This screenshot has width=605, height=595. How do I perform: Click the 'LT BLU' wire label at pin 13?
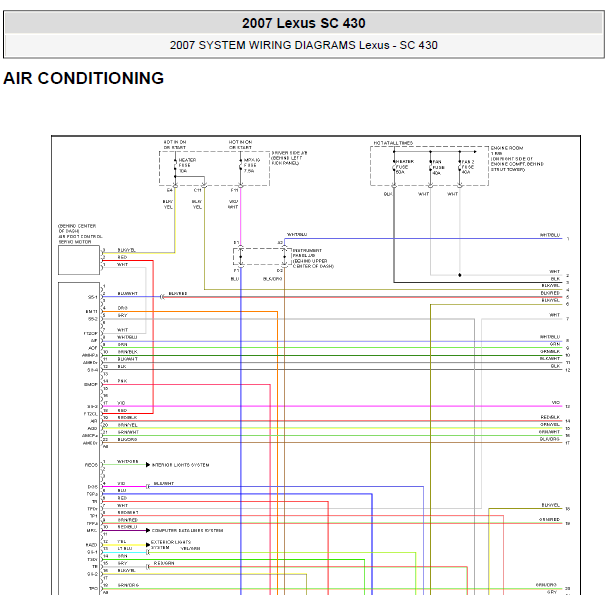coord(125,548)
